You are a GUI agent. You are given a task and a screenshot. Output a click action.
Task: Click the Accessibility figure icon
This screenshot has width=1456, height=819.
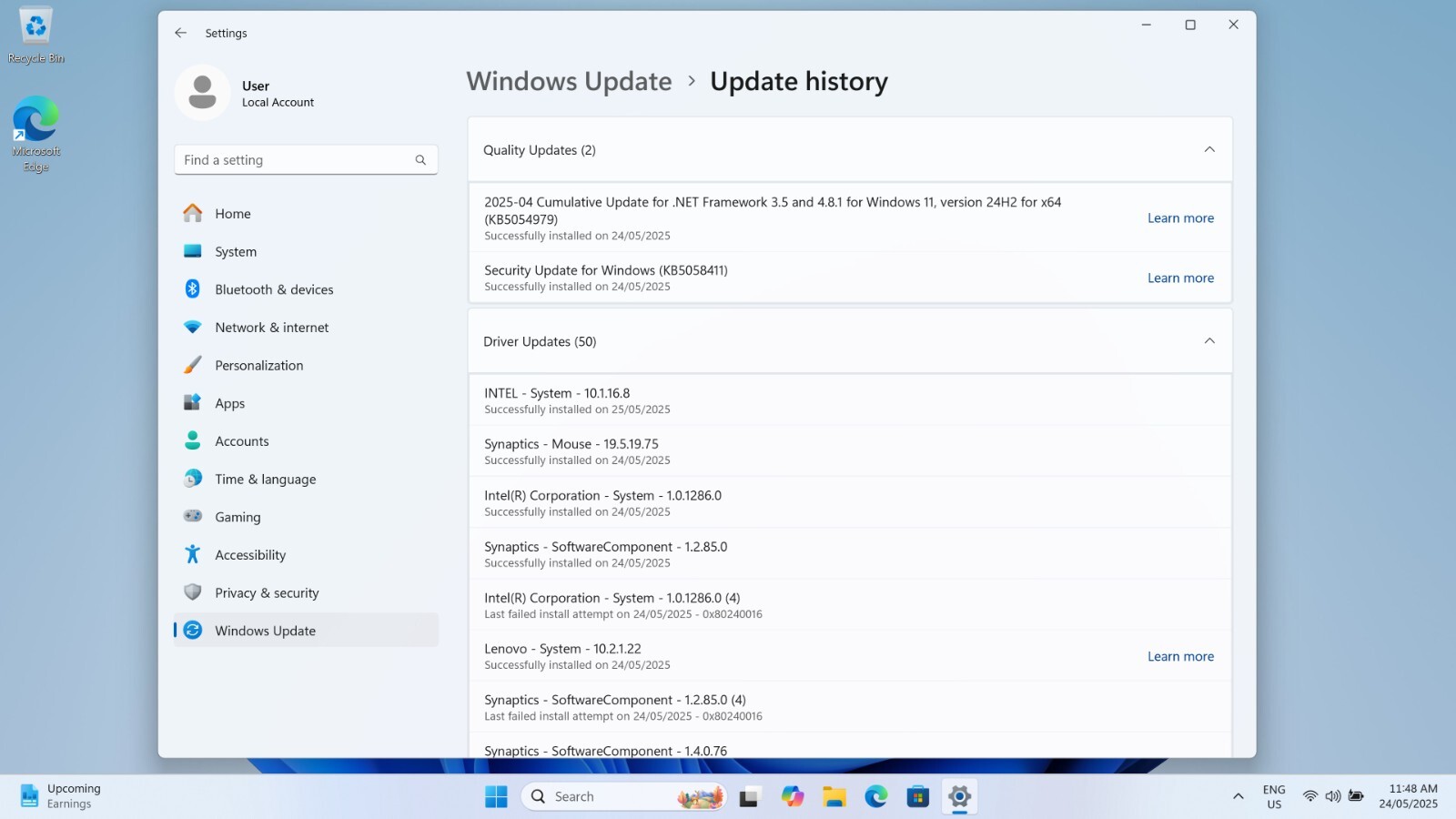coord(193,554)
